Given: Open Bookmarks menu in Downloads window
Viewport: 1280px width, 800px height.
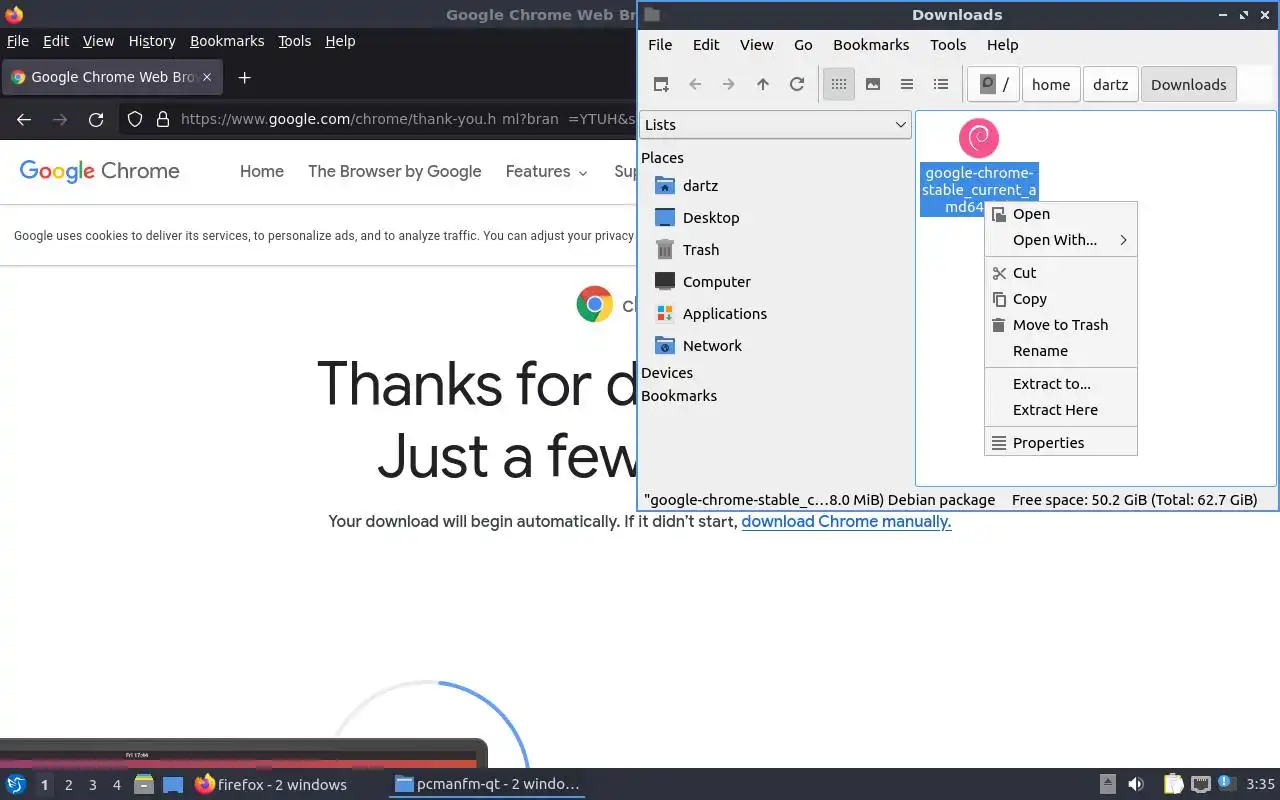Looking at the screenshot, I should (871, 44).
